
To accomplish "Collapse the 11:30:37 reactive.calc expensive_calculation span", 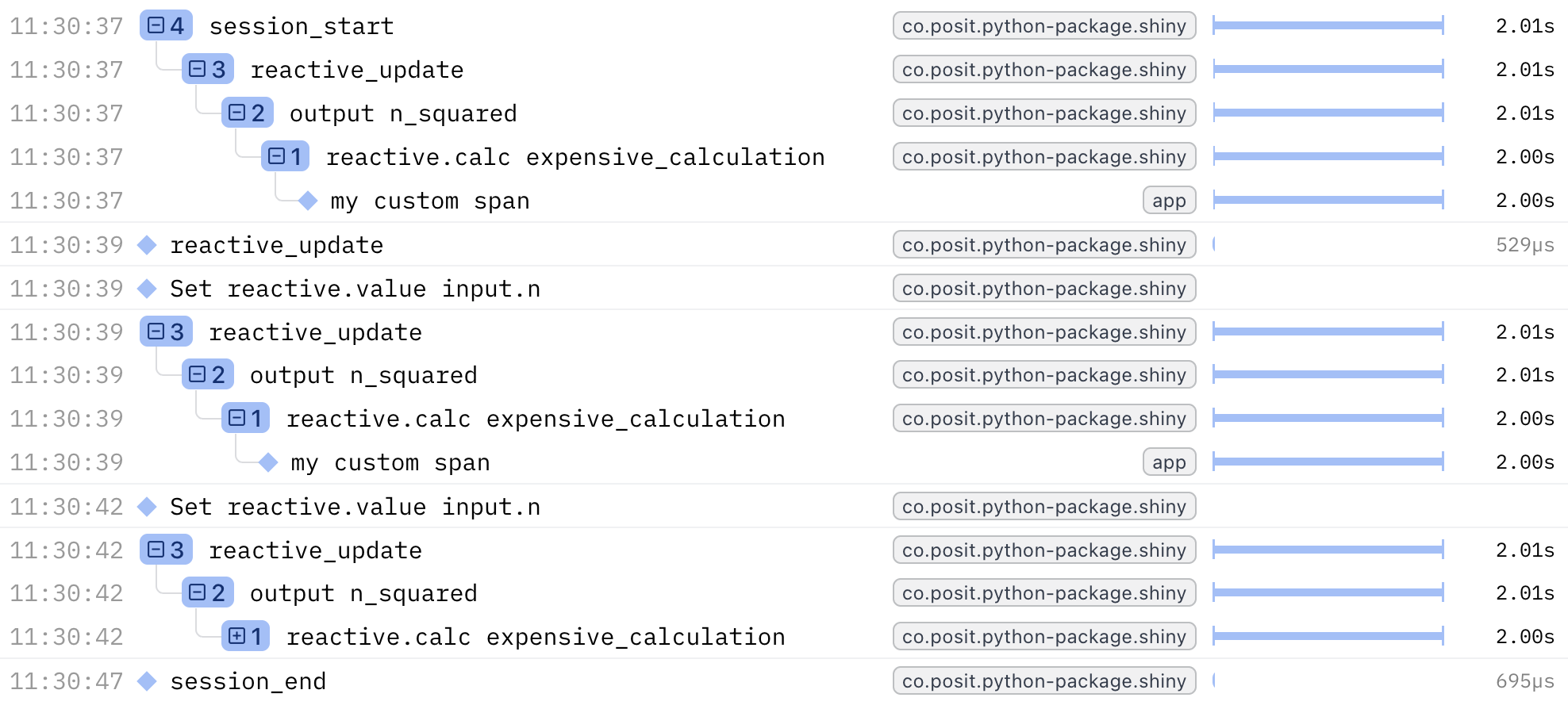I will [x=276, y=157].
